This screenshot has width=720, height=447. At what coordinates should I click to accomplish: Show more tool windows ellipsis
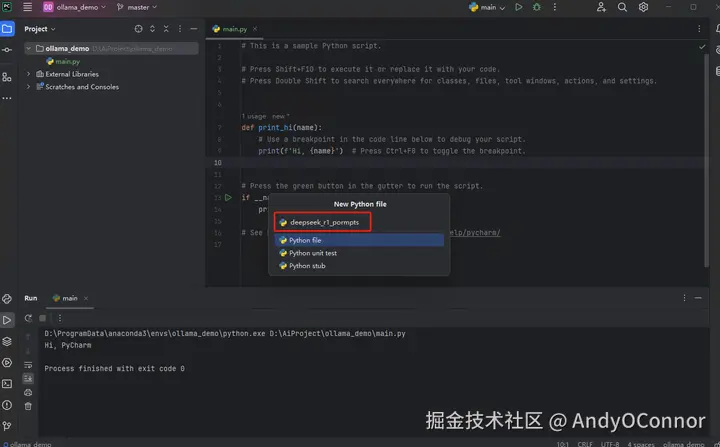(x=7, y=98)
